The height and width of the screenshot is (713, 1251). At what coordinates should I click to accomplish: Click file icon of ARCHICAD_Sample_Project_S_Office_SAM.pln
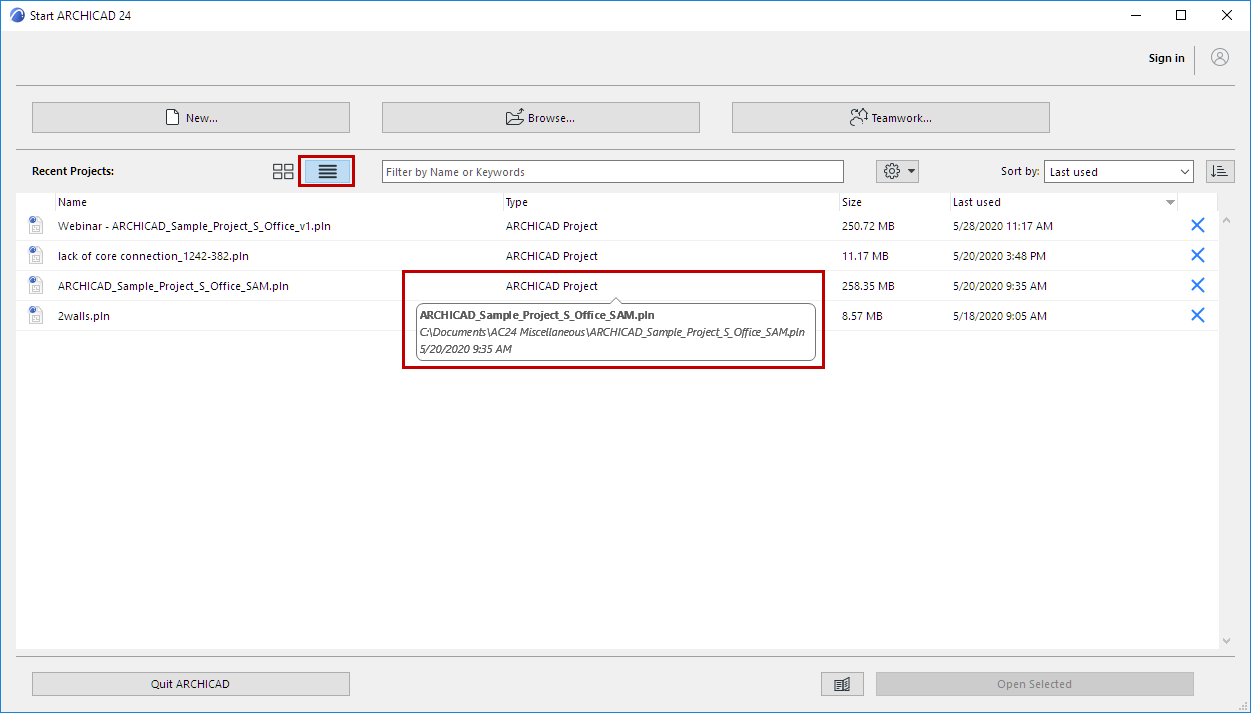[36, 286]
